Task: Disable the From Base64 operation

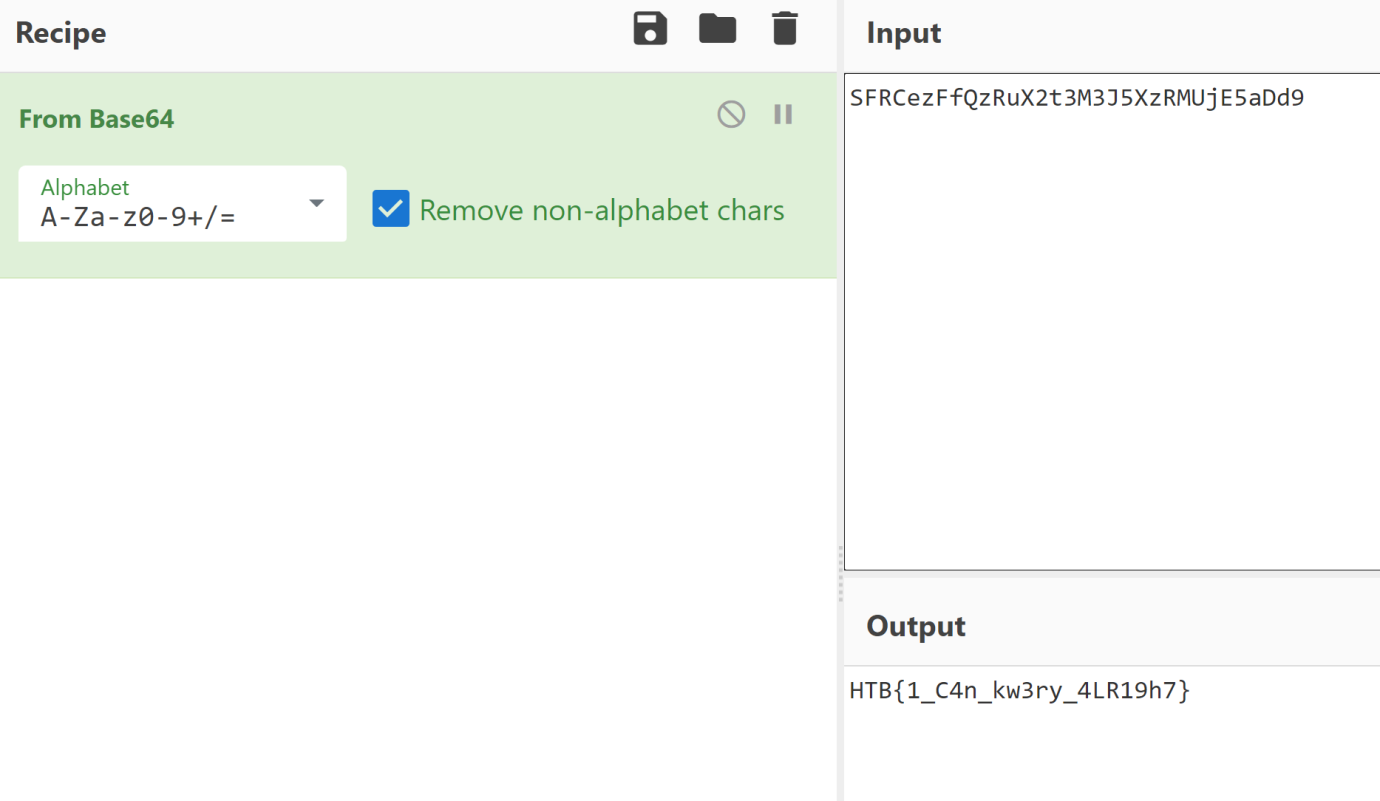Action: click(x=731, y=115)
